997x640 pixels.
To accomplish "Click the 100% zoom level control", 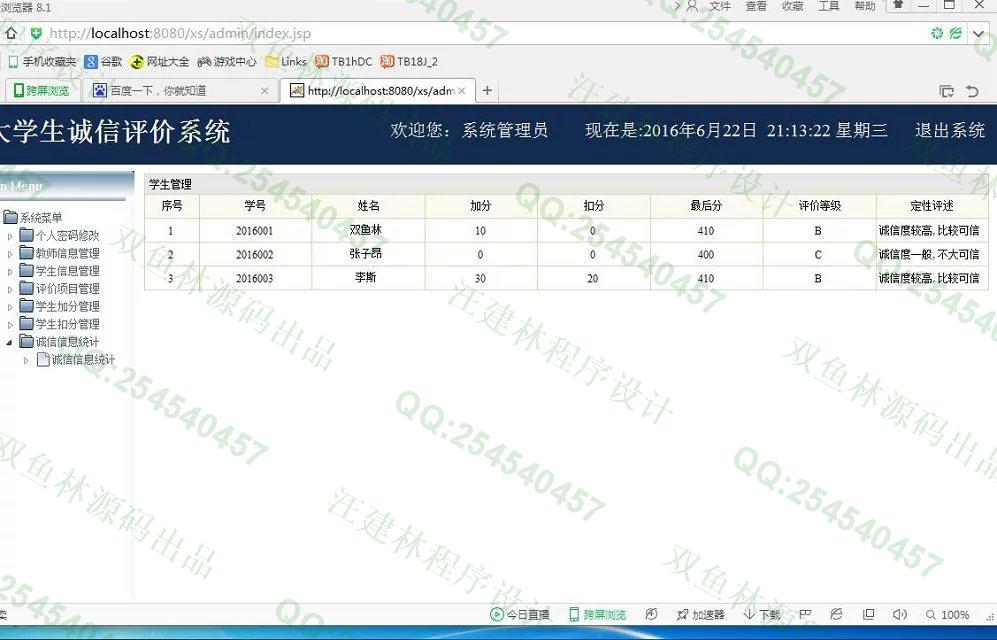I will (x=948, y=615).
